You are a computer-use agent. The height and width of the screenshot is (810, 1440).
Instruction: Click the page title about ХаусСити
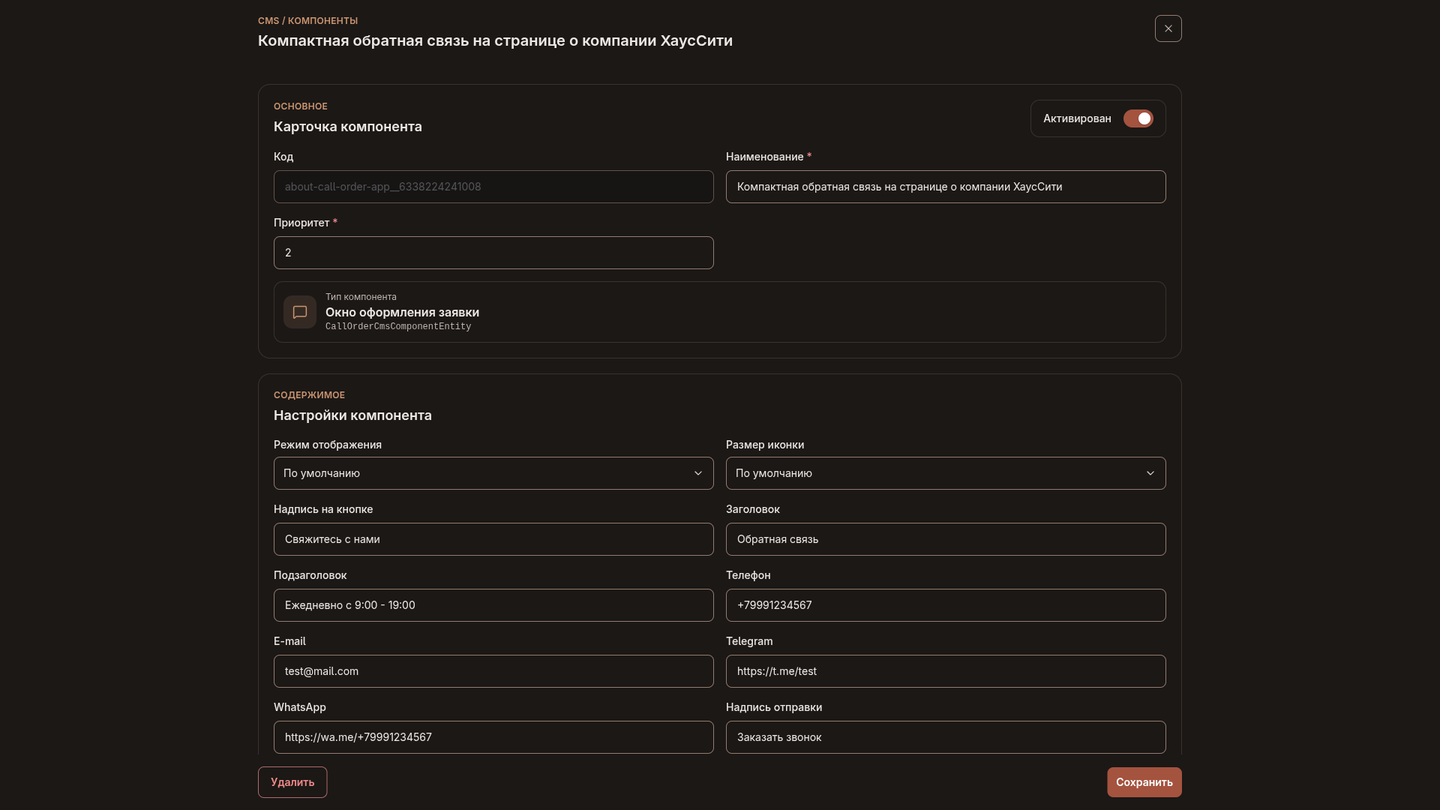[495, 41]
